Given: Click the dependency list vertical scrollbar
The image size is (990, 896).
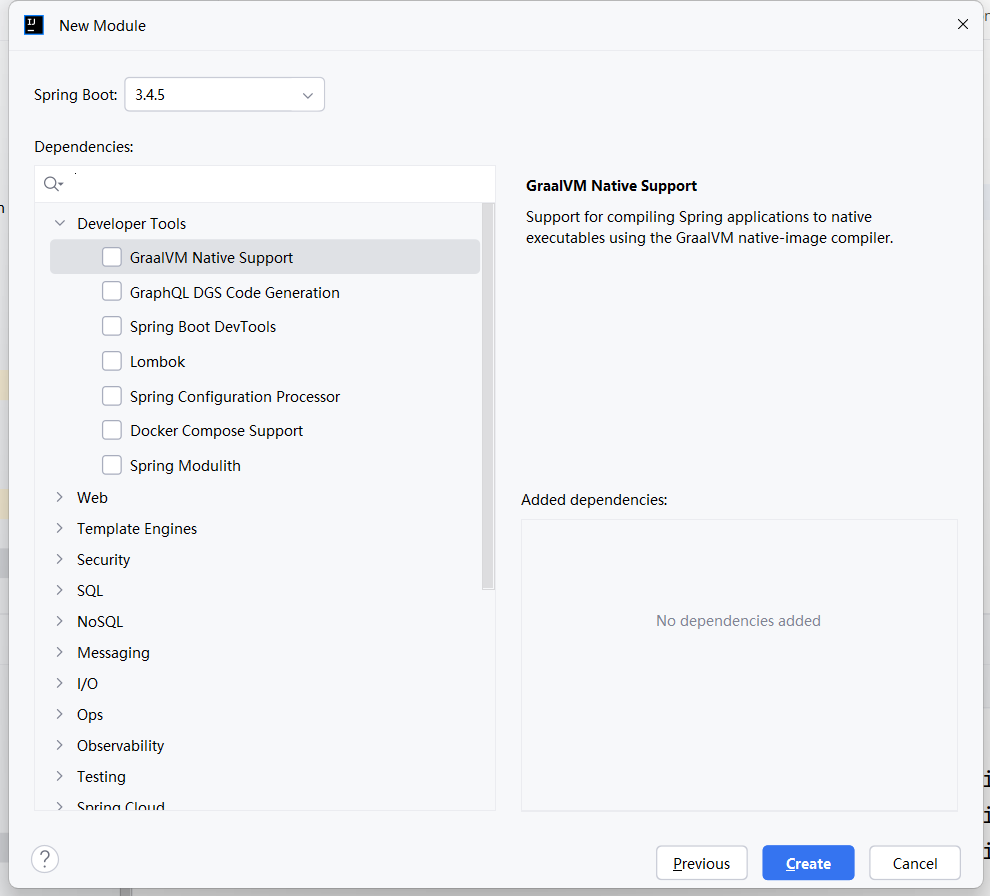Looking at the screenshot, I should coord(487,396).
